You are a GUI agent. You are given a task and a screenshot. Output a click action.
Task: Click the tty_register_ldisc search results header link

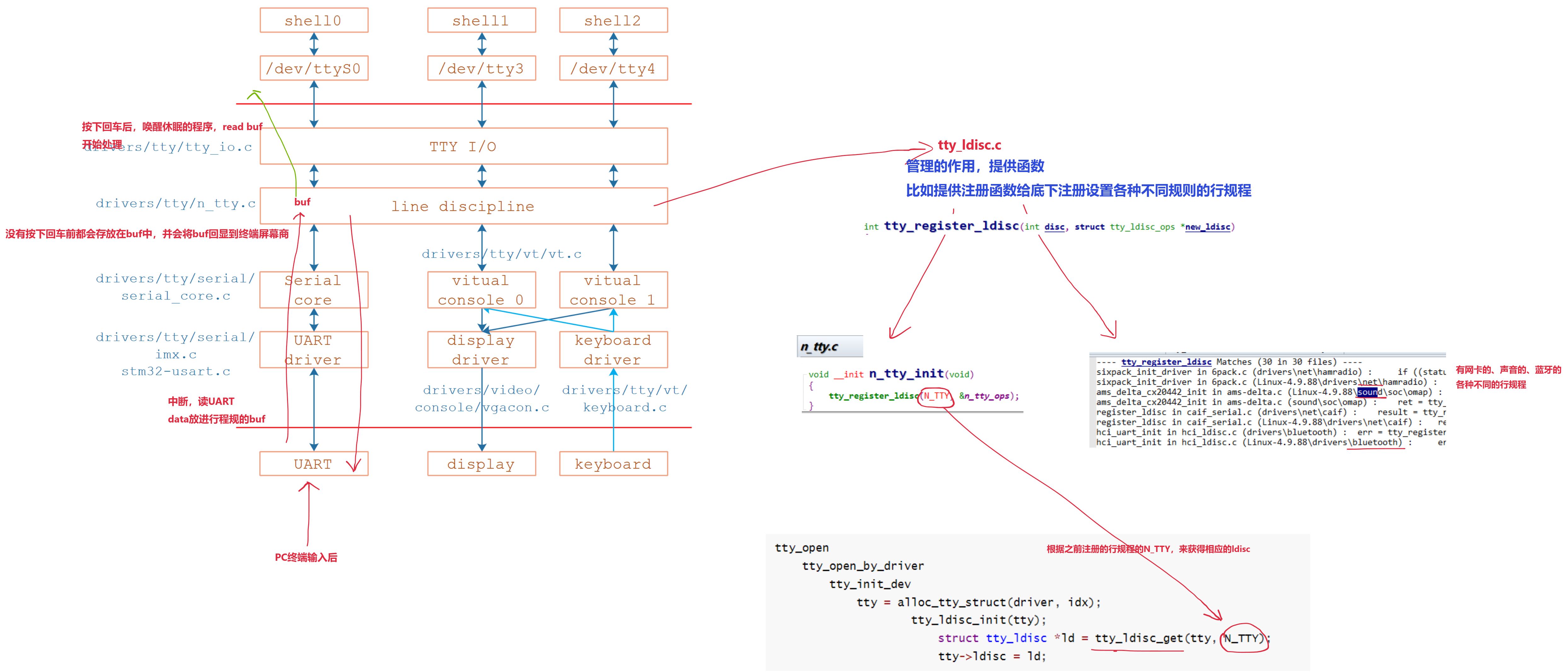(x=1166, y=362)
